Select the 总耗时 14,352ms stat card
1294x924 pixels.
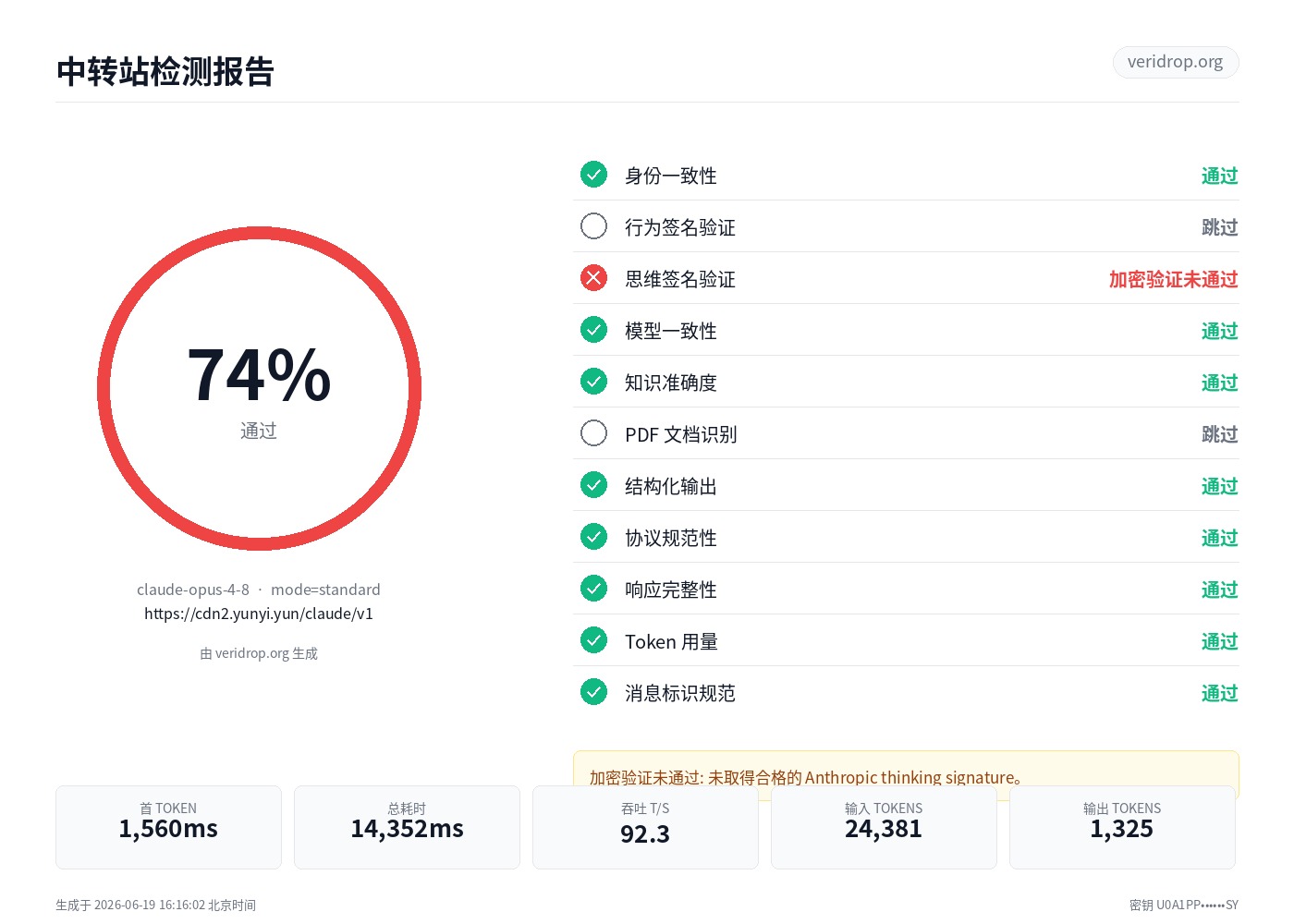(x=407, y=827)
